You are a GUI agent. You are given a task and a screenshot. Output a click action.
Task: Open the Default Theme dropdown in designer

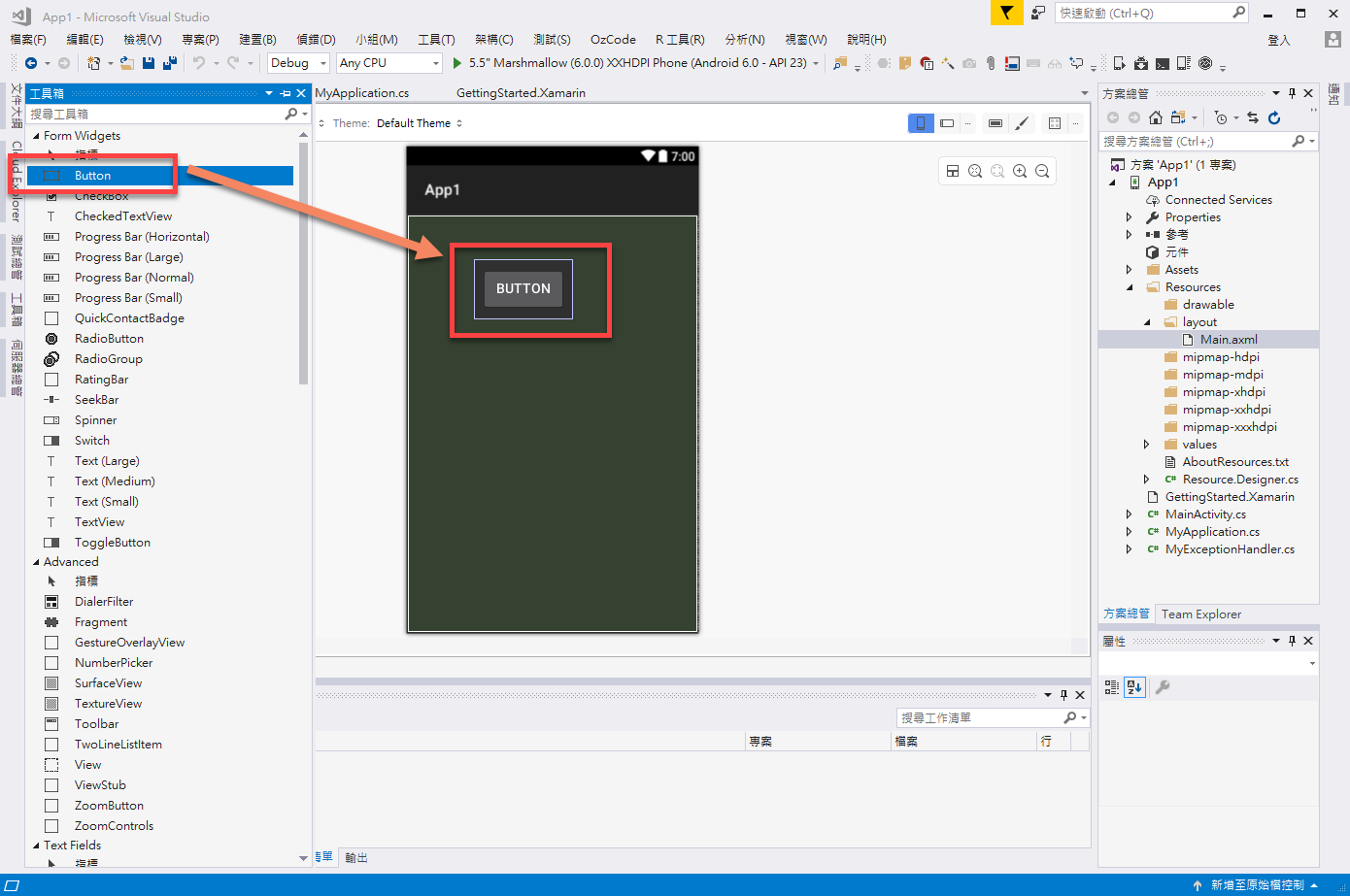point(420,123)
